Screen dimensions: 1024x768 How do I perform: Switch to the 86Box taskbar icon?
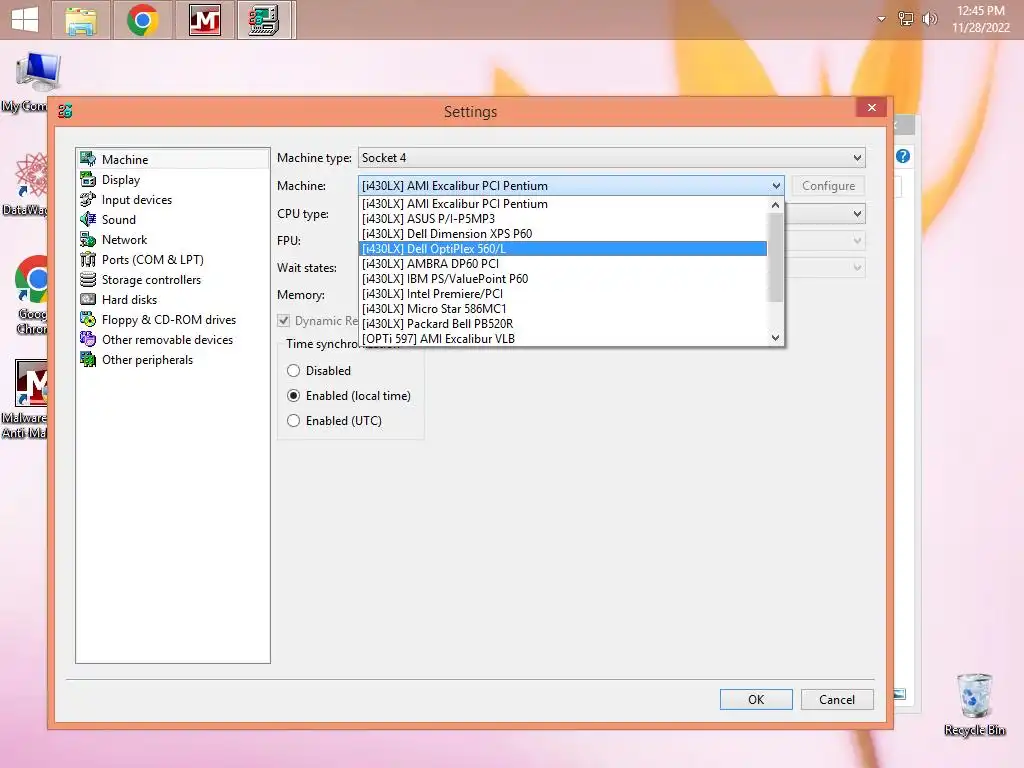click(265, 20)
